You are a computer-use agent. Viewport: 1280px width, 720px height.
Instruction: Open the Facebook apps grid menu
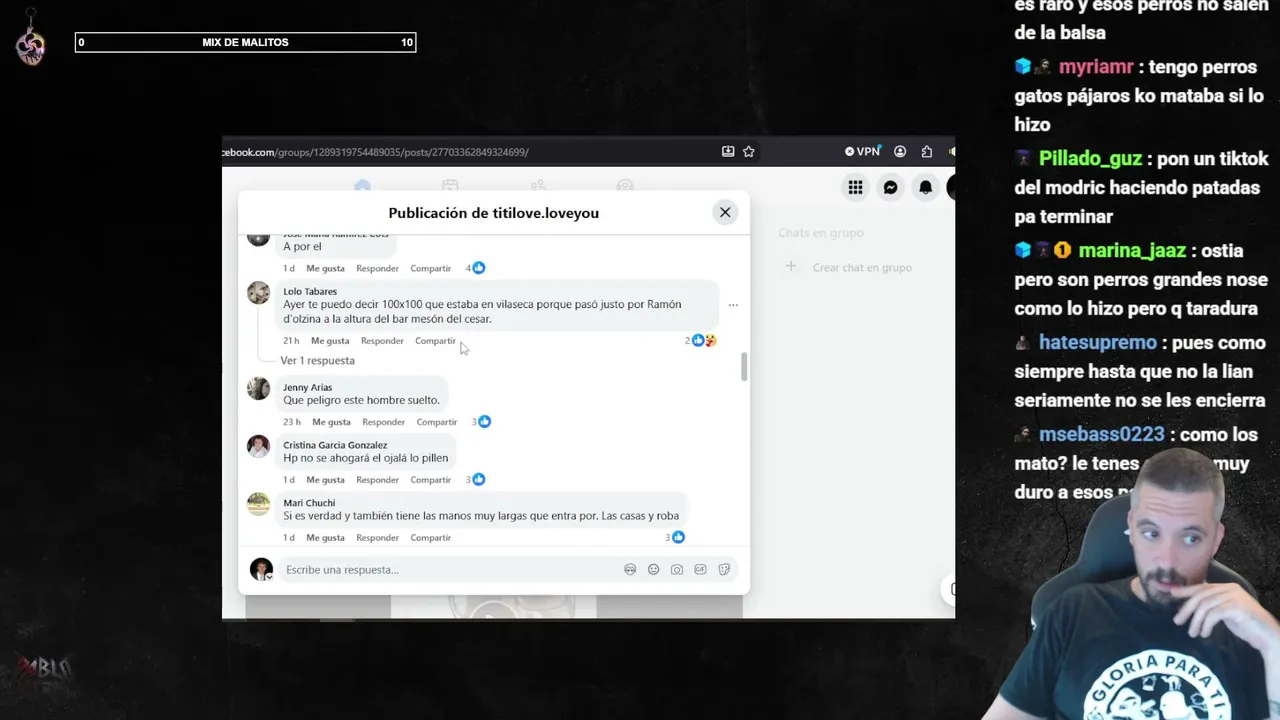855,187
